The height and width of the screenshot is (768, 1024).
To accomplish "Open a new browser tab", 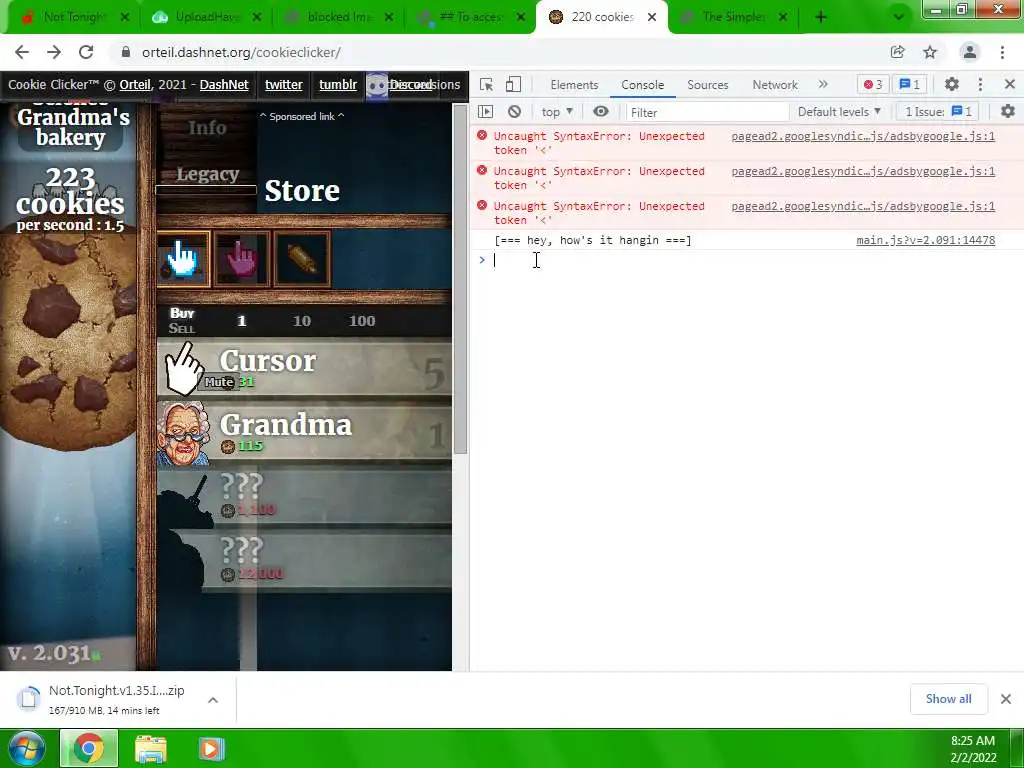I will click(821, 17).
